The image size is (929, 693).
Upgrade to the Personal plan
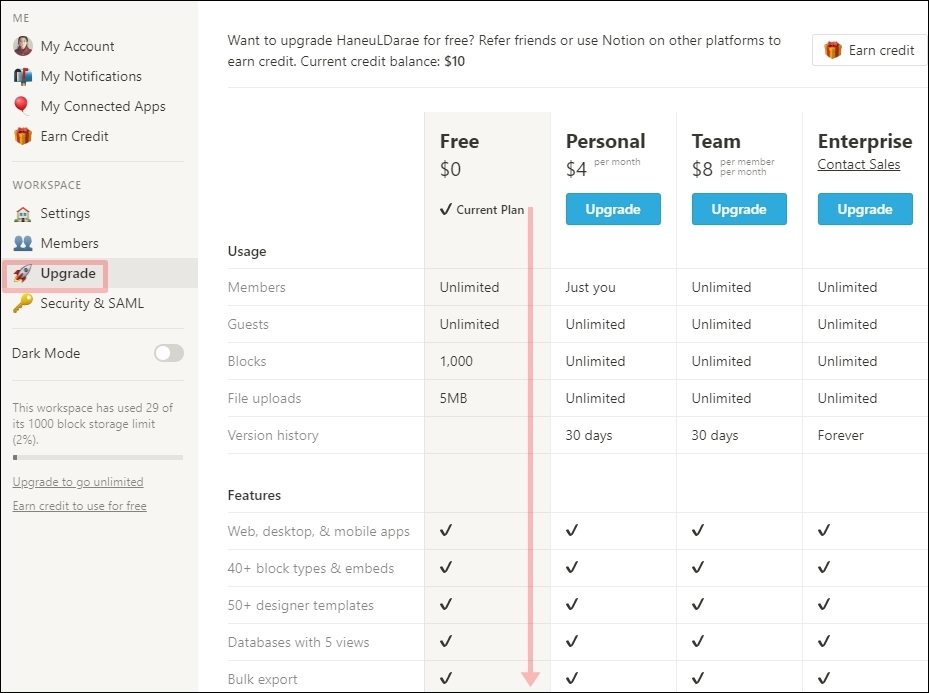click(613, 209)
